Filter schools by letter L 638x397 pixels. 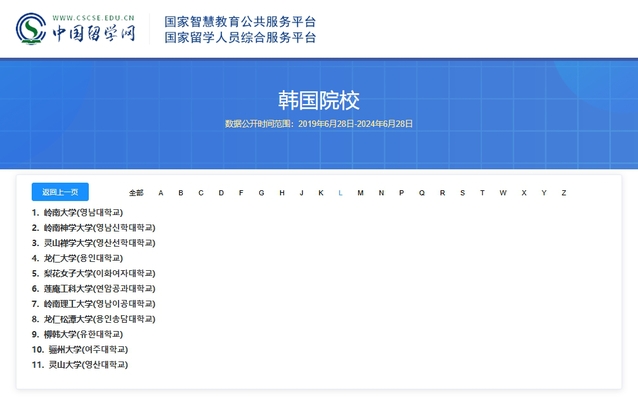click(x=340, y=193)
